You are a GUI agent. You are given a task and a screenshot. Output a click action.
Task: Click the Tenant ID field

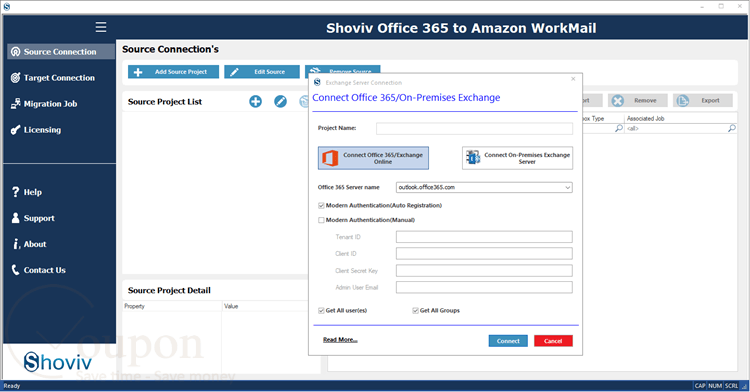point(484,237)
